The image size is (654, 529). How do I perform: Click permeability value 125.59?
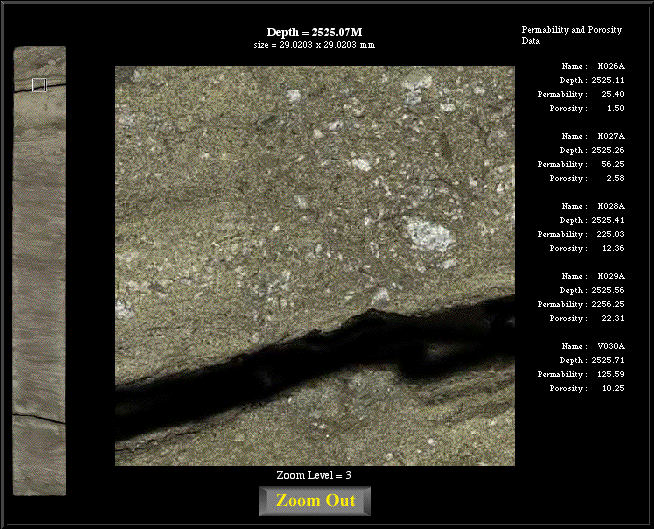coord(610,375)
